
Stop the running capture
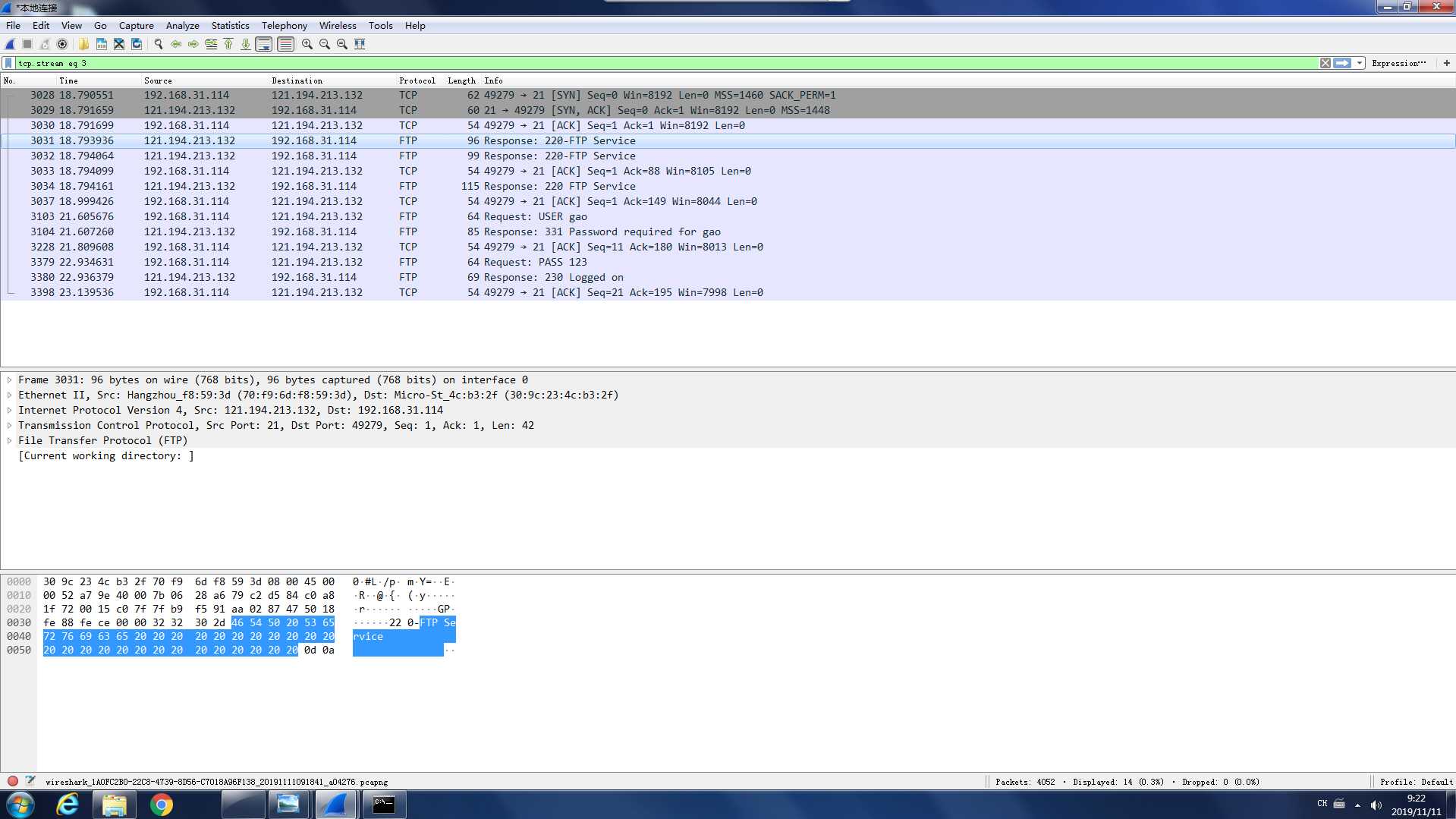[27, 44]
